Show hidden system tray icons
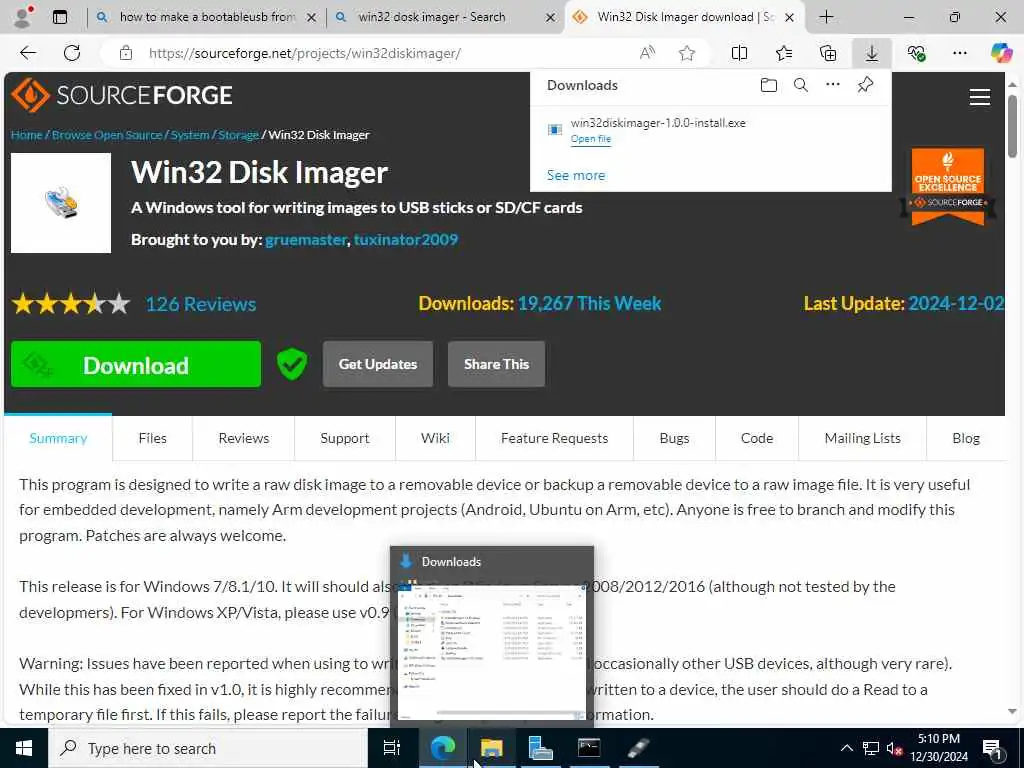The width and height of the screenshot is (1024, 768). click(x=846, y=748)
